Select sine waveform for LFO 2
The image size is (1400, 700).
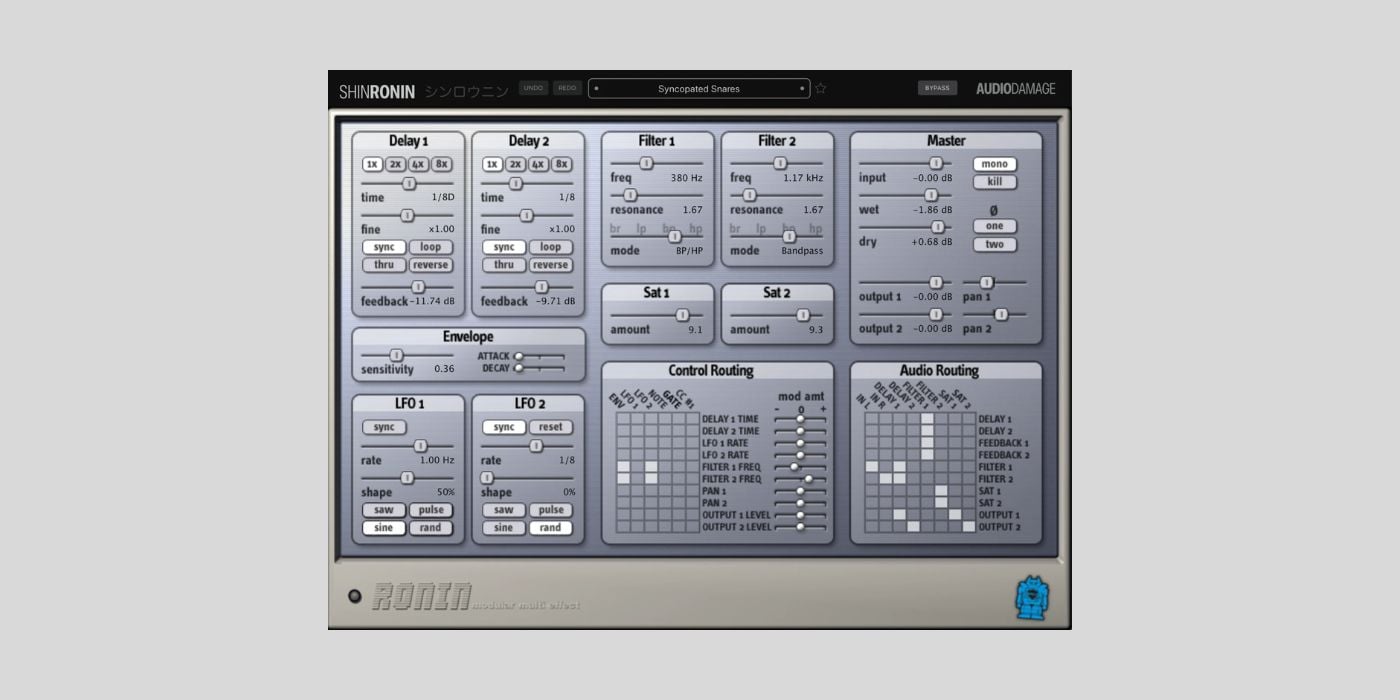coord(504,528)
